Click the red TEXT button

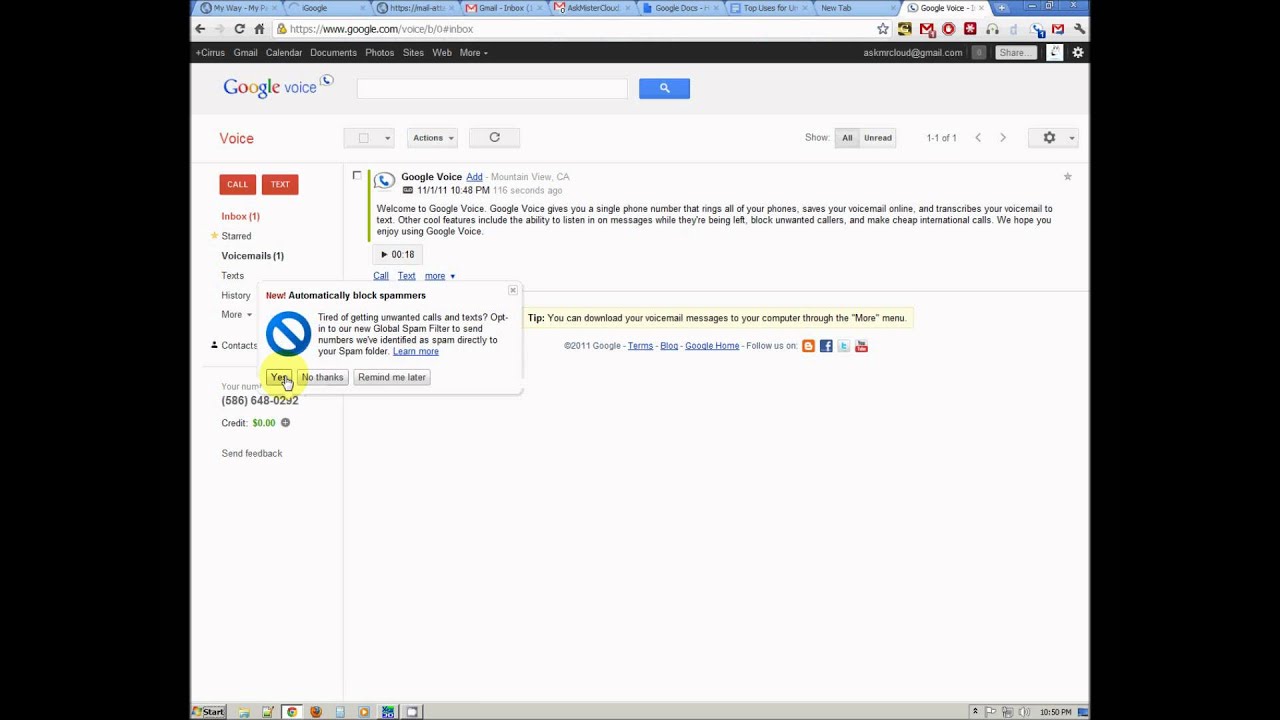coord(280,184)
